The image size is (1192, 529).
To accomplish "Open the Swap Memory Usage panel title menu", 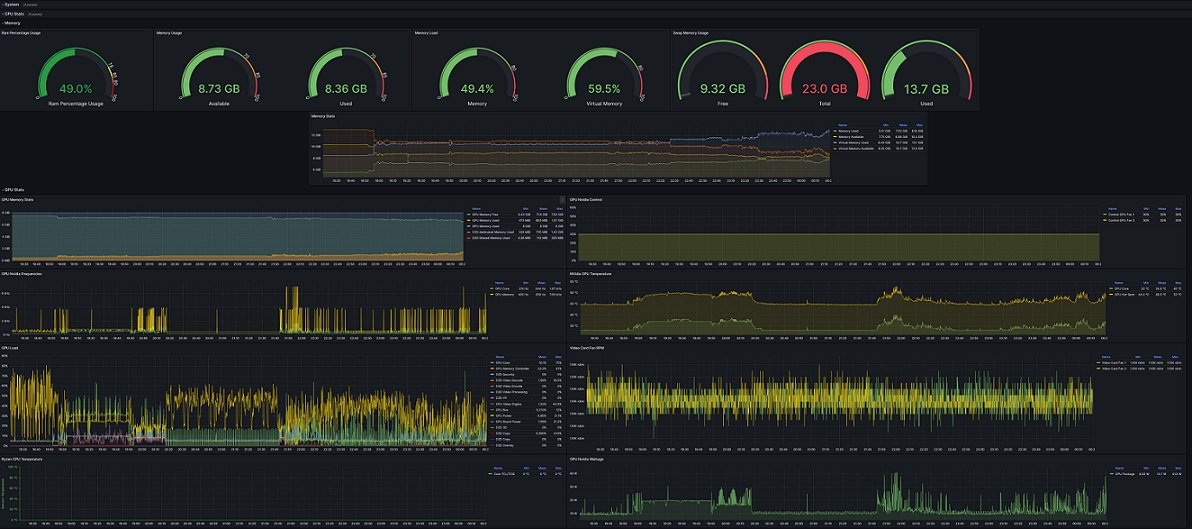I will pos(690,33).
